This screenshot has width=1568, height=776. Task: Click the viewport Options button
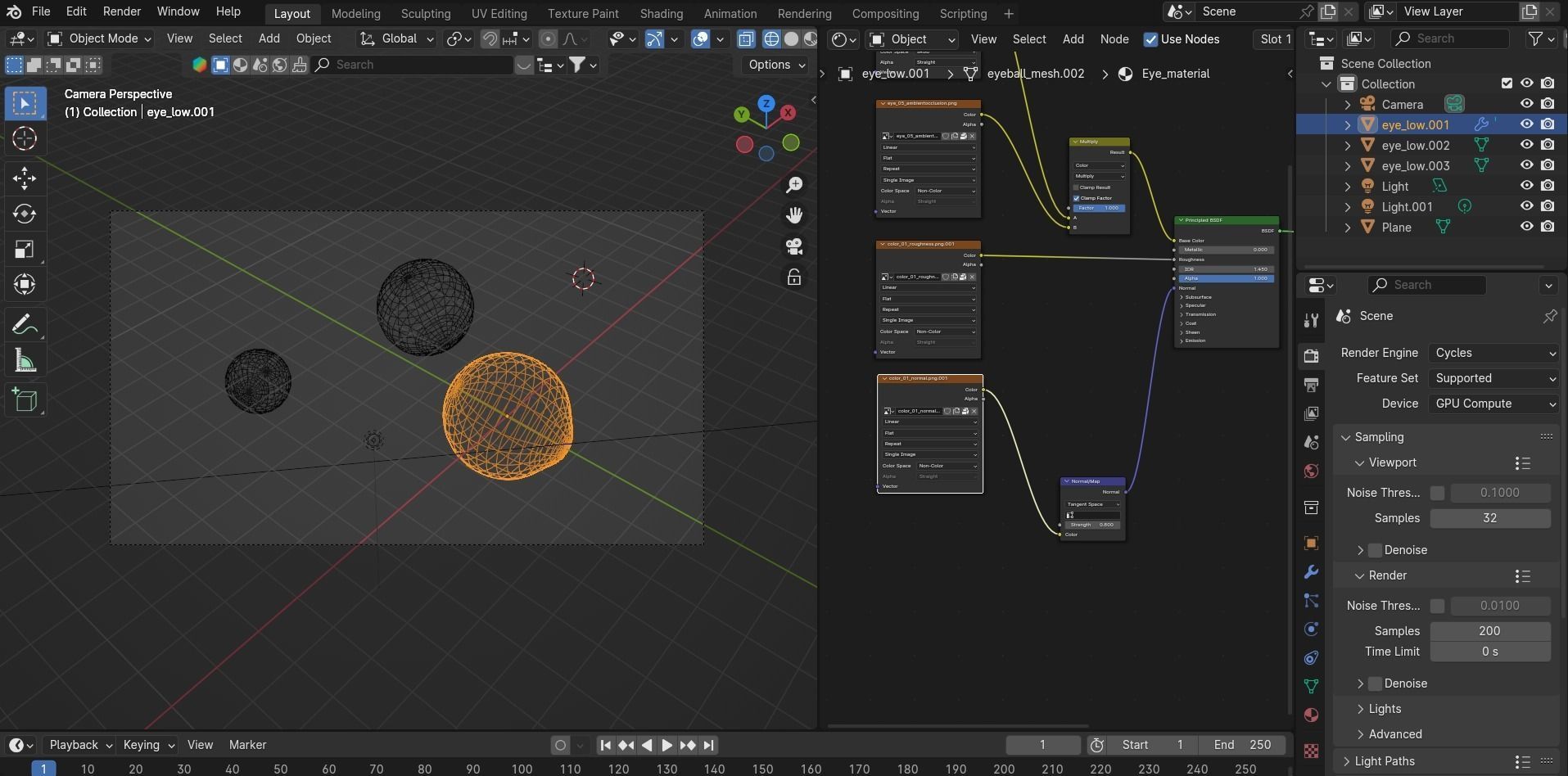(x=776, y=65)
